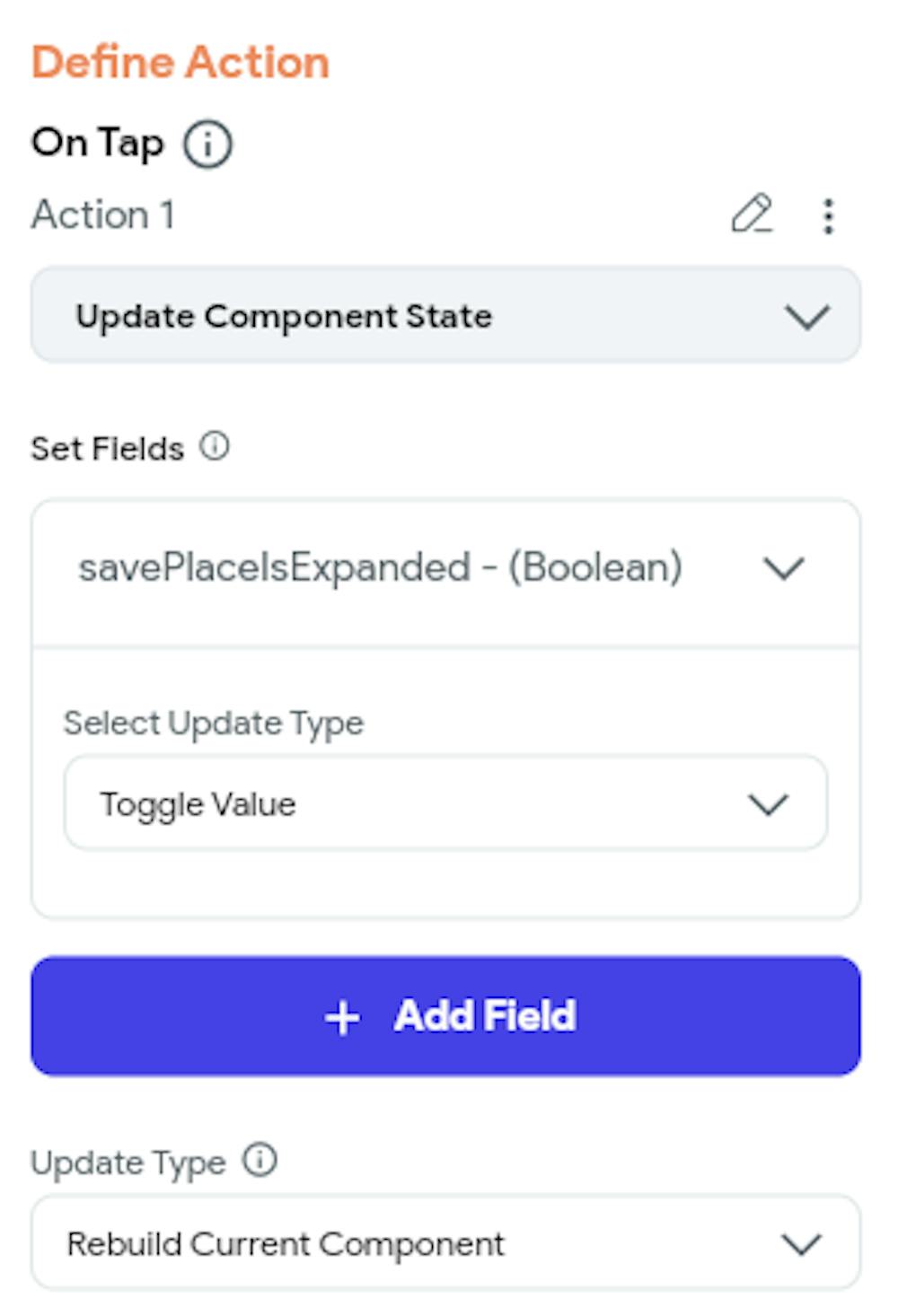
Task: Click the Select Update Type label
Action: click(x=214, y=724)
